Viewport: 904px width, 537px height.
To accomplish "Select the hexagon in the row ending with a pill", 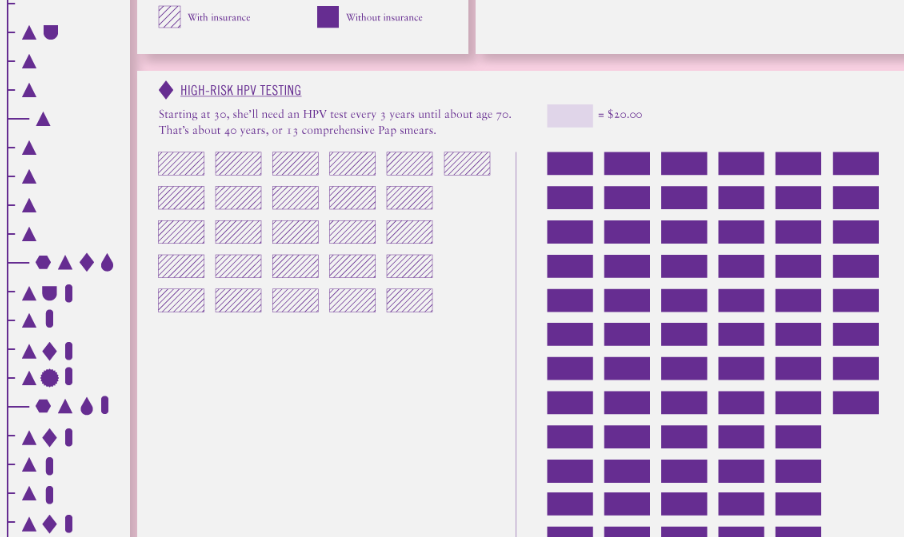I will [43, 406].
